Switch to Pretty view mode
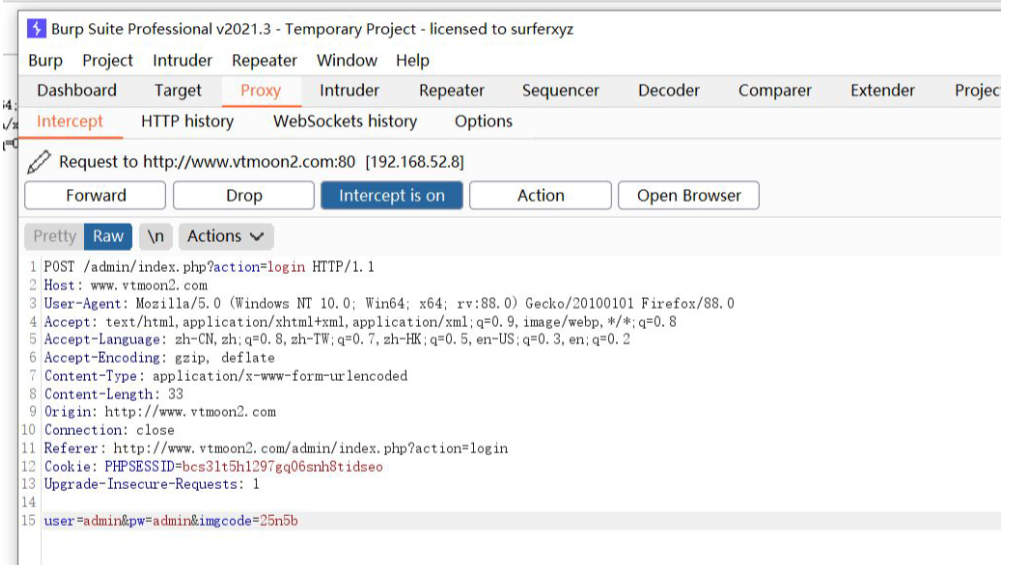 (x=54, y=236)
